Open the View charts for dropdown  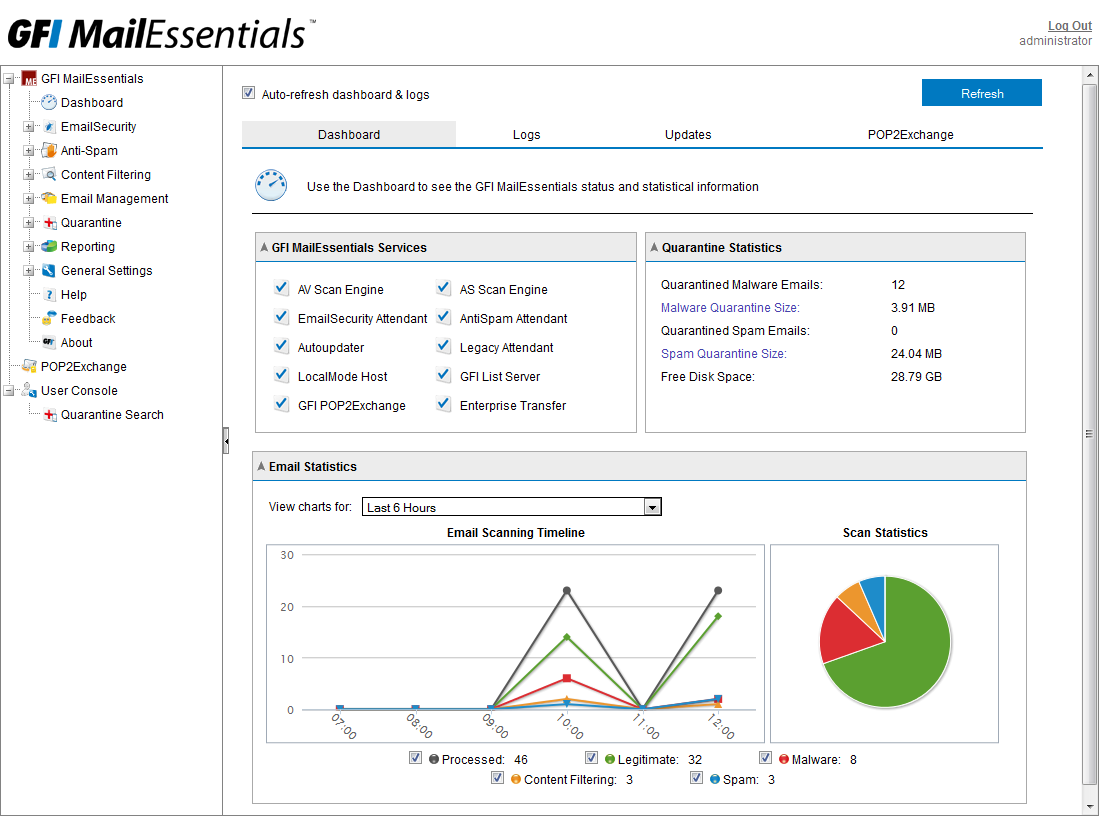click(652, 507)
